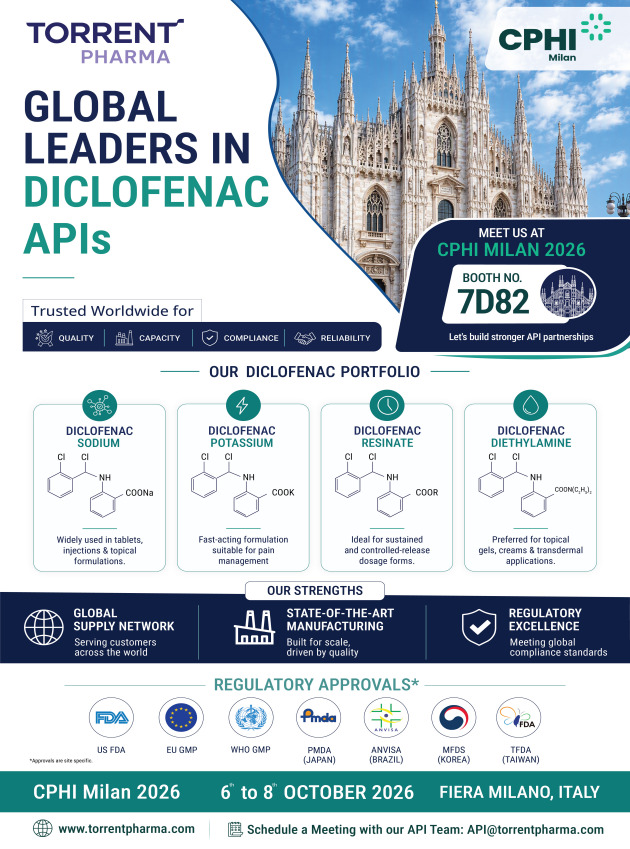Click the 'DICLOFENAC APIs' green headline
630x849 pixels.
click(146, 214)
